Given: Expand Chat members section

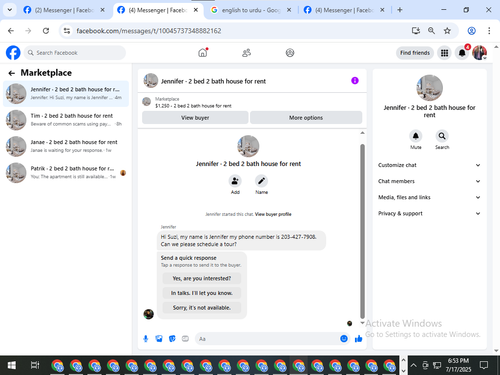Looking at the screenshot, I should coord(429,181).
